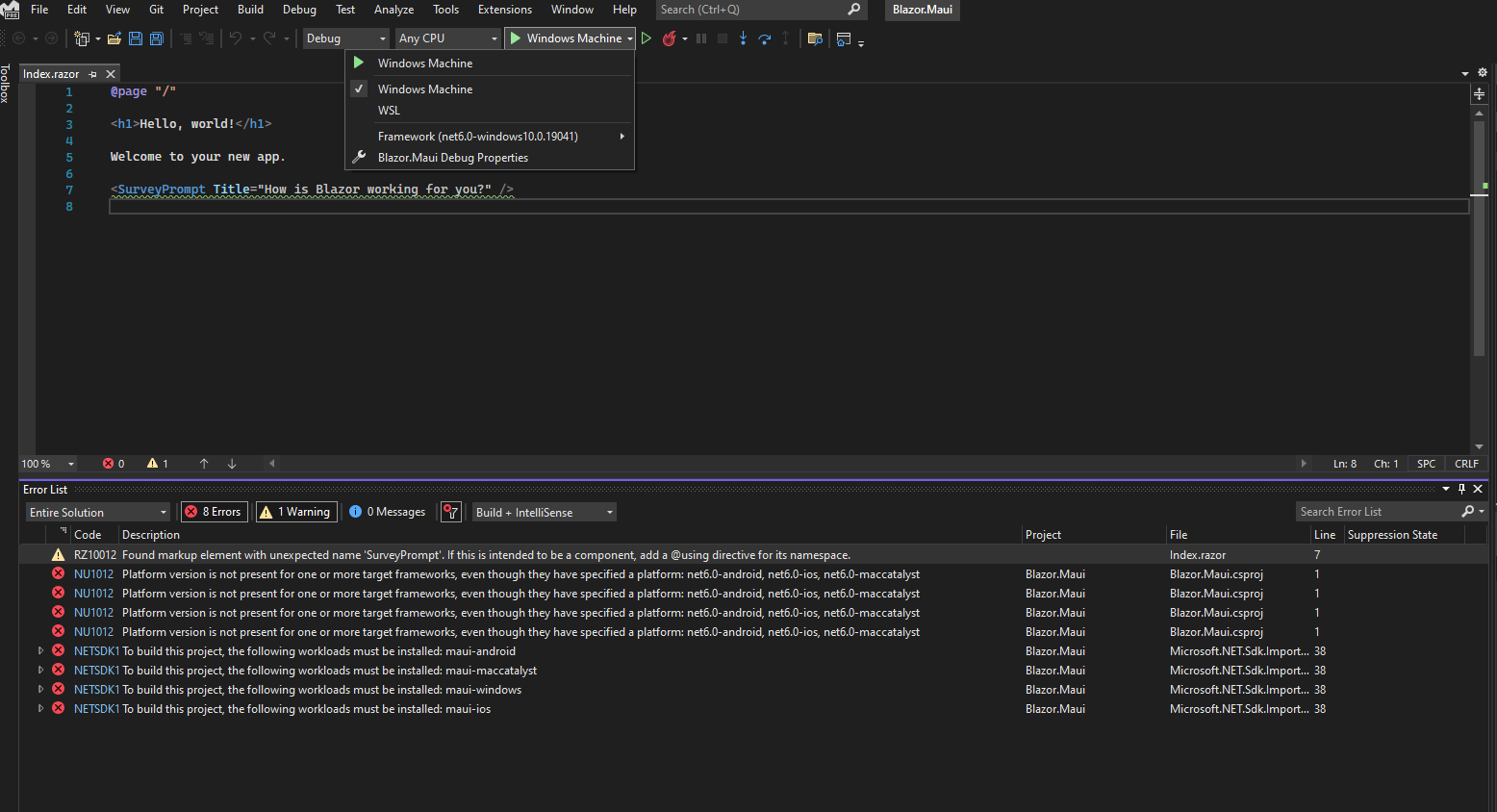Click the filter icon in the Error List
This screenshot has height=812, width=1497.
(450, 511)
